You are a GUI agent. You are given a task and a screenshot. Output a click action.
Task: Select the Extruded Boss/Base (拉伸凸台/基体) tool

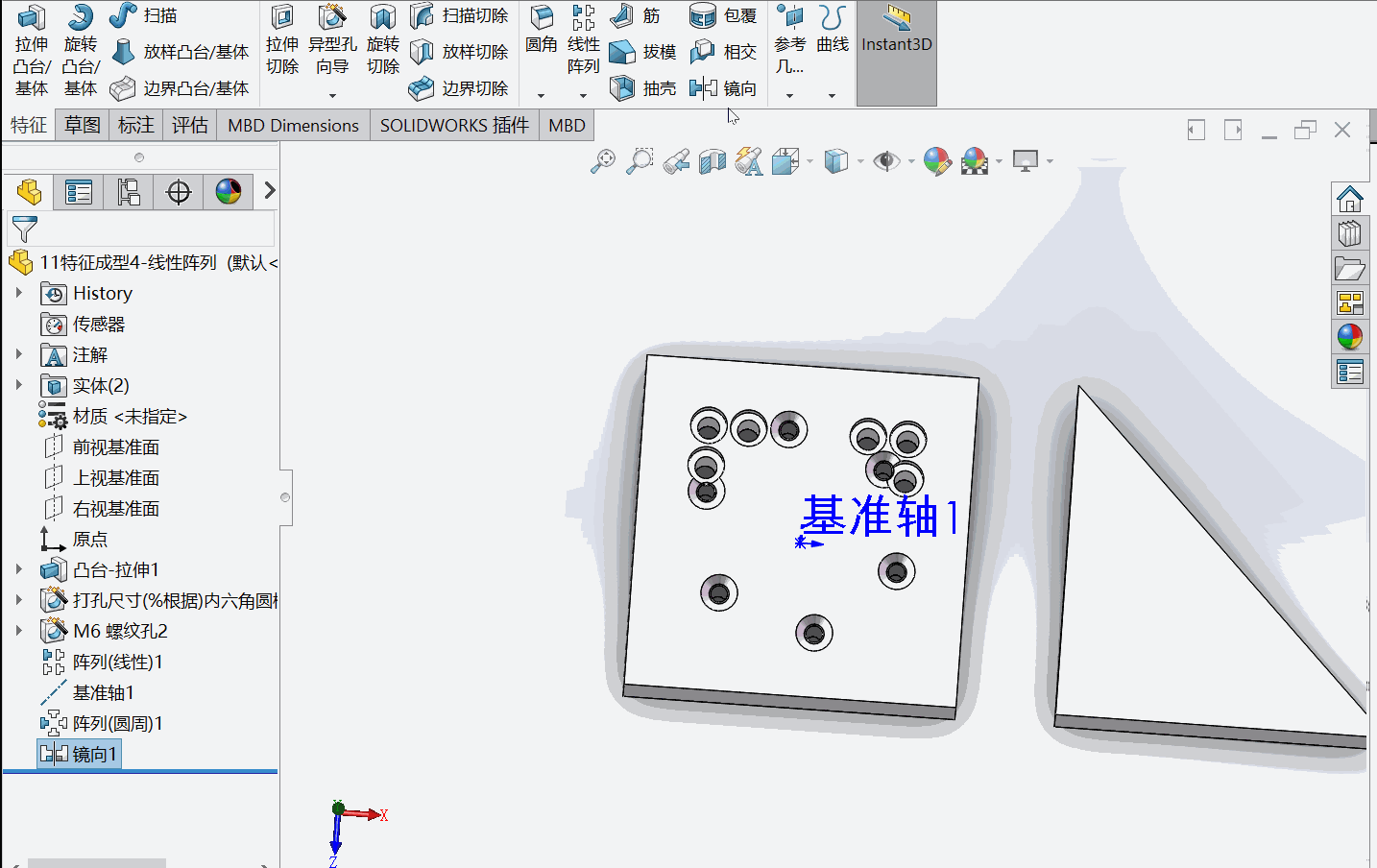[x=32, y=51]
